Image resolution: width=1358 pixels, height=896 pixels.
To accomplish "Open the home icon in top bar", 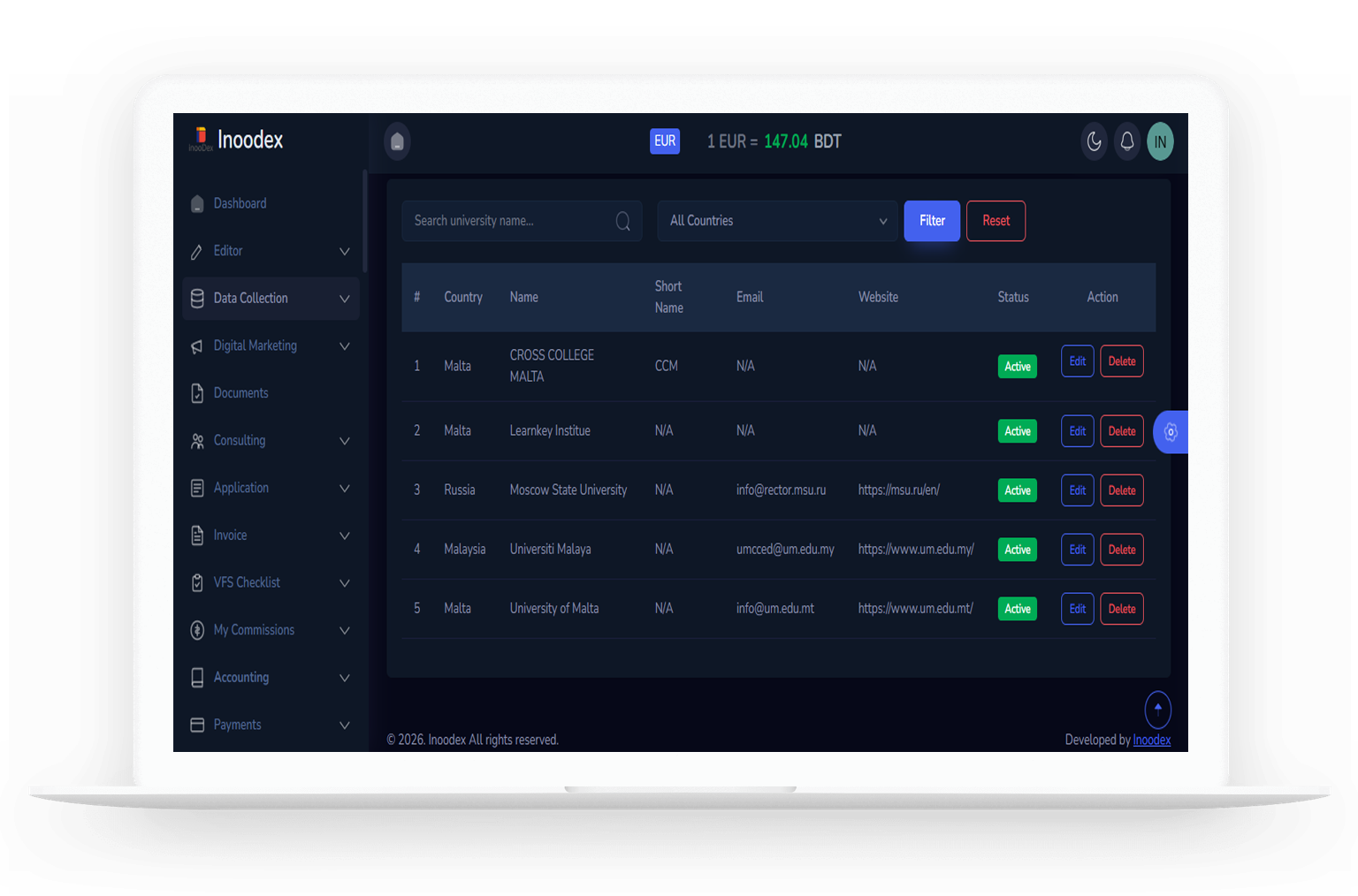I will [x=397, y=141].
